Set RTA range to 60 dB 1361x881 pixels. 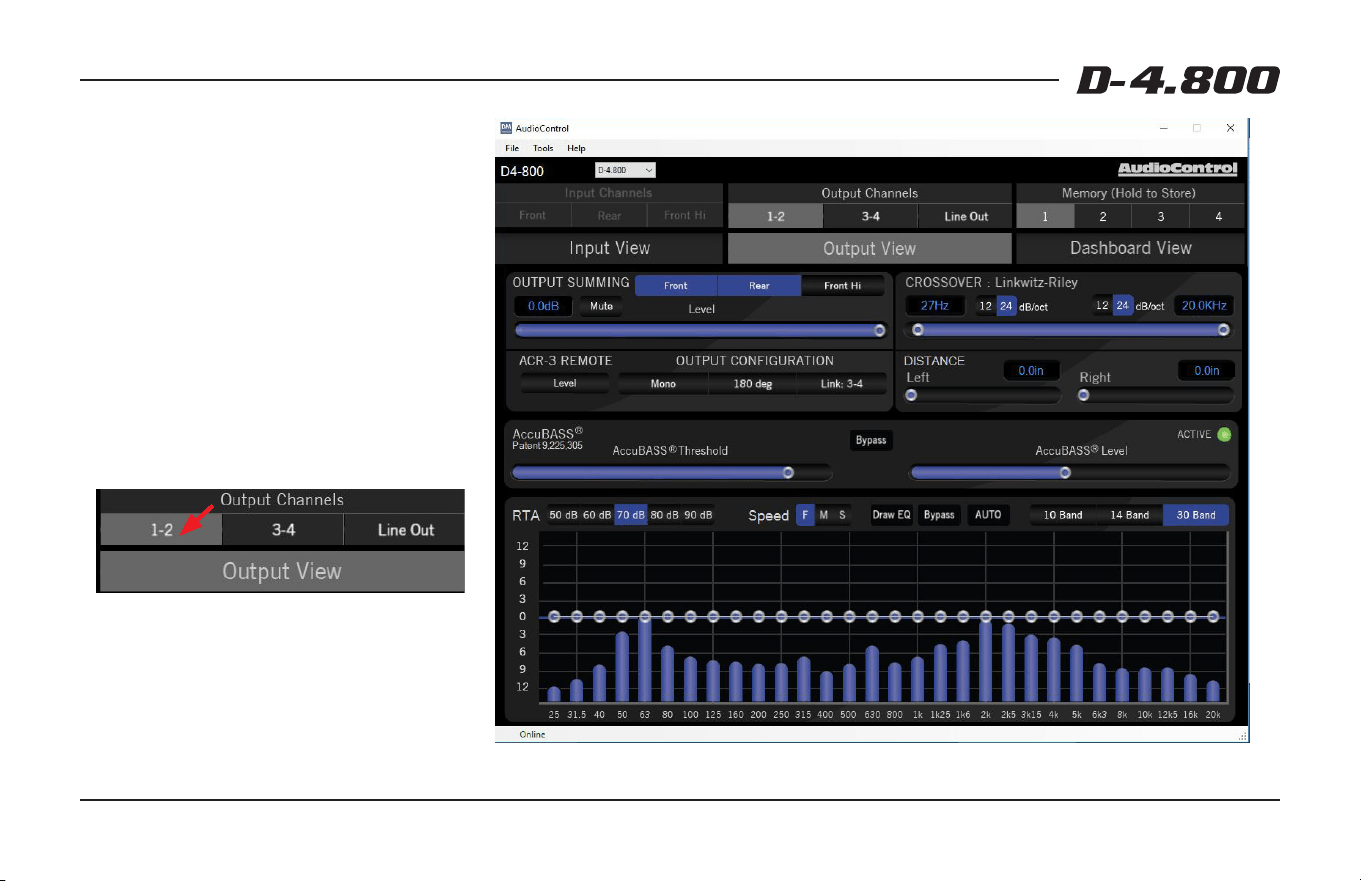[597, 515]
